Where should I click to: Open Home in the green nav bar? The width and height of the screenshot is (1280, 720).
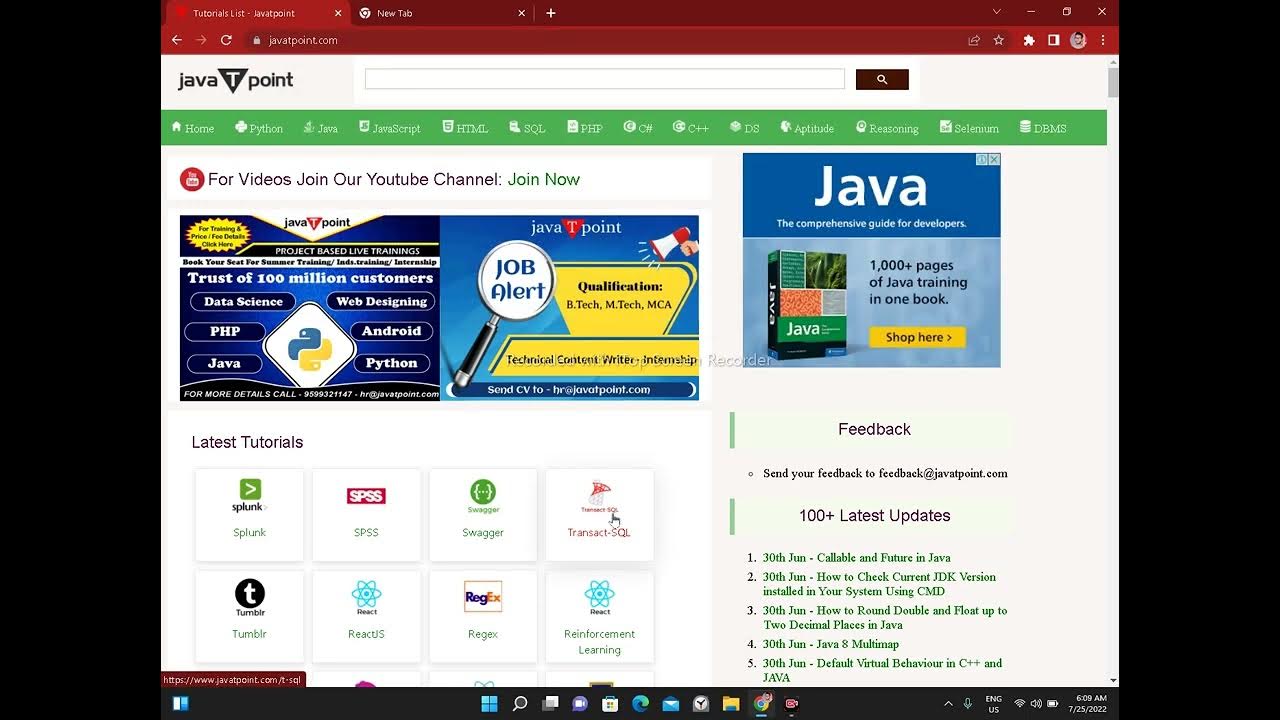(192, 128)
